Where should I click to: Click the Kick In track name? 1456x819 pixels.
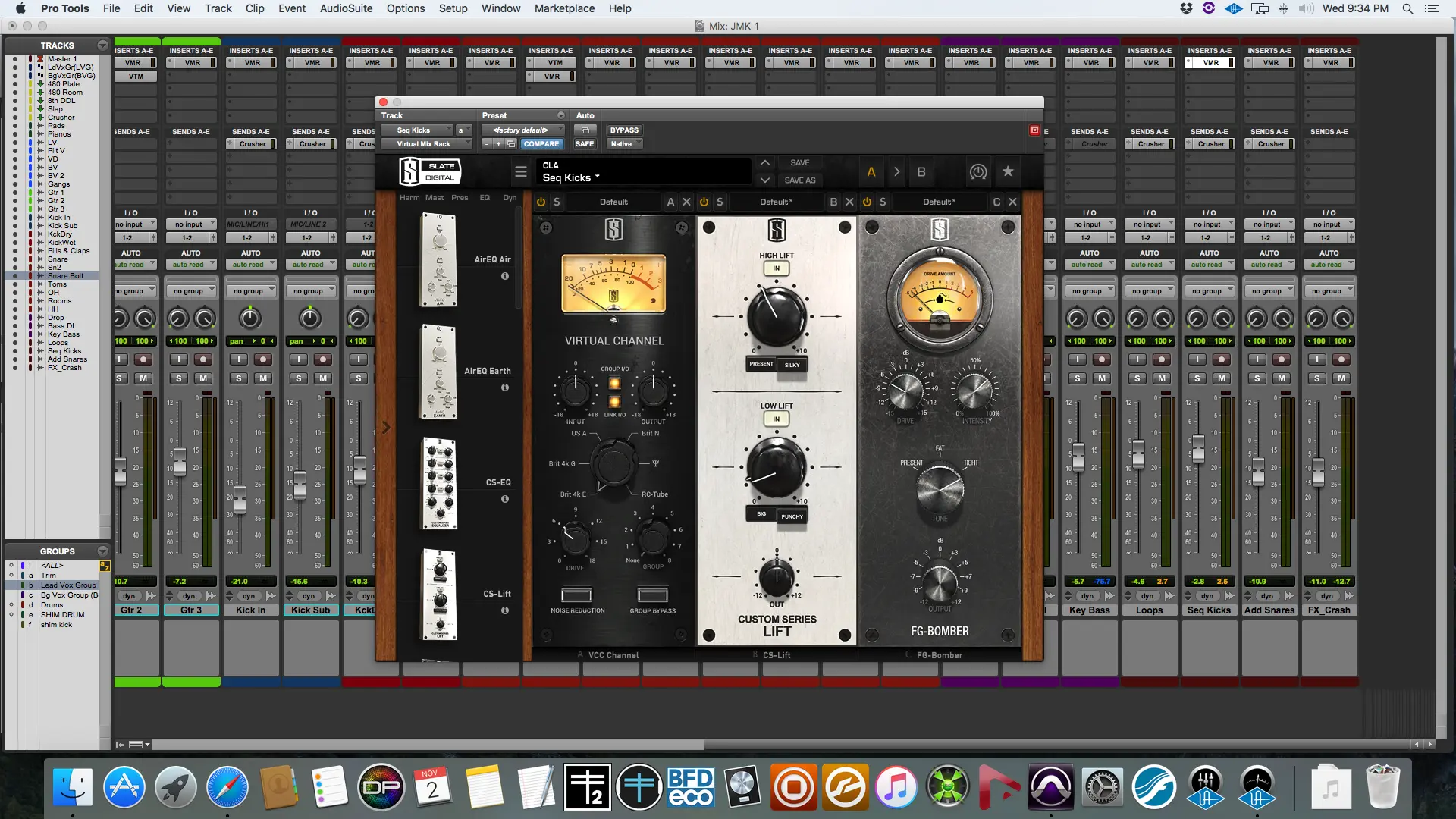251,610
